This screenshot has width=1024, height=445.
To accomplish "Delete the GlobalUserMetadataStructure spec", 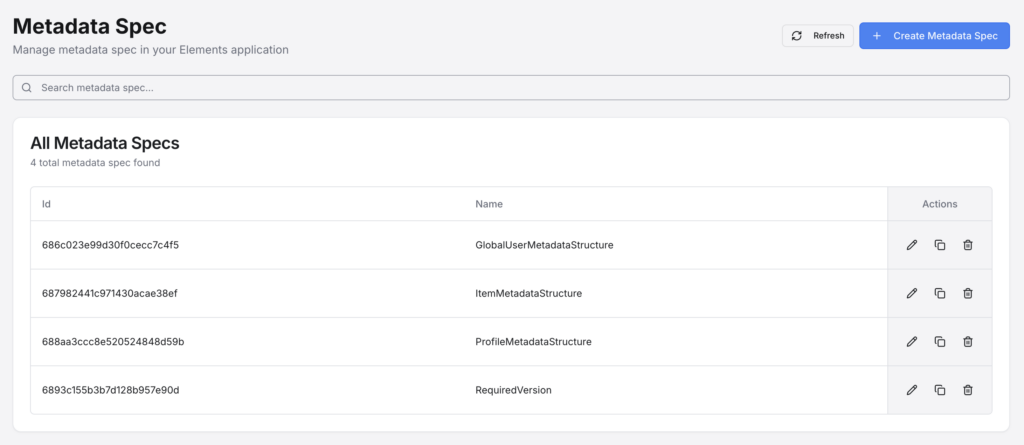I will 967,245.
